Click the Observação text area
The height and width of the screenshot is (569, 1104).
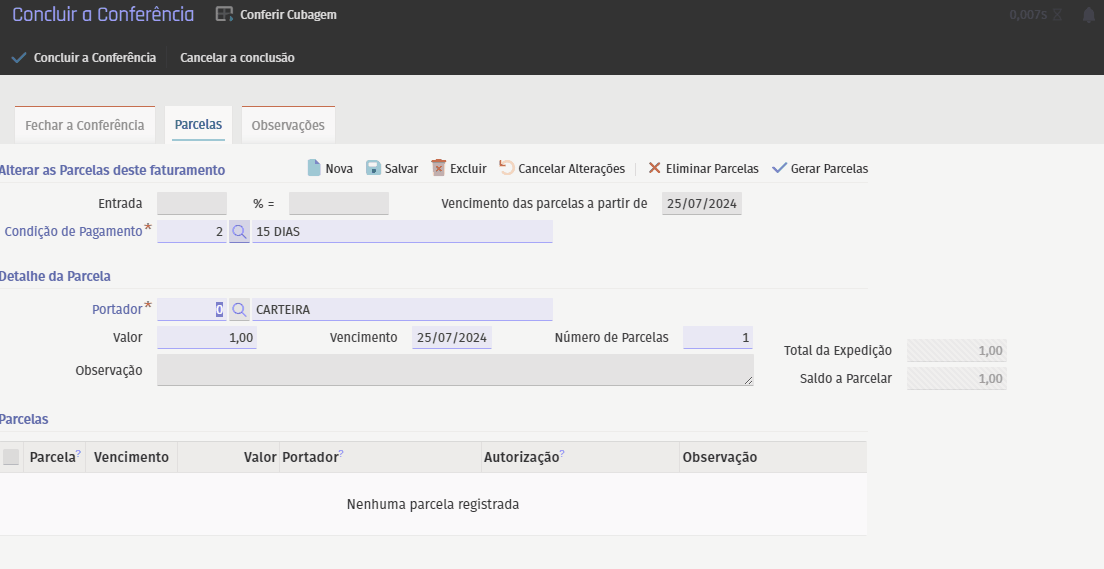tap(455, 370)
